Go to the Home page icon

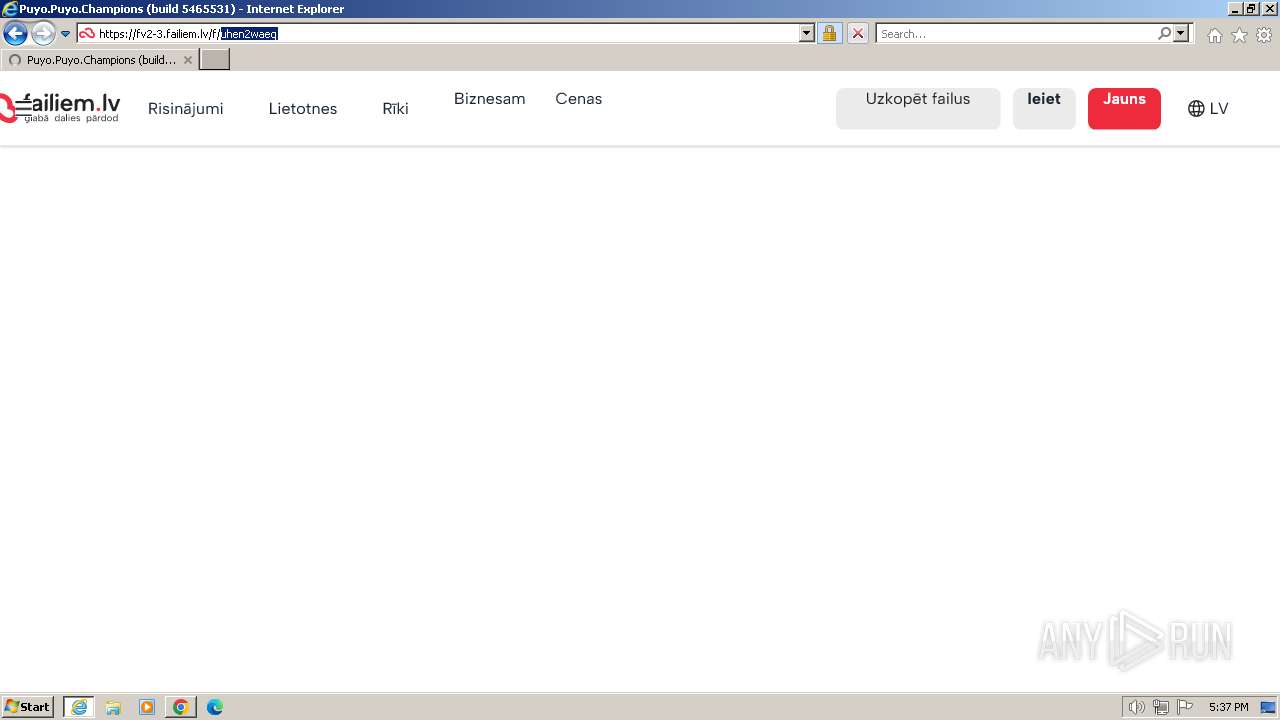[x=1214, y=35]
